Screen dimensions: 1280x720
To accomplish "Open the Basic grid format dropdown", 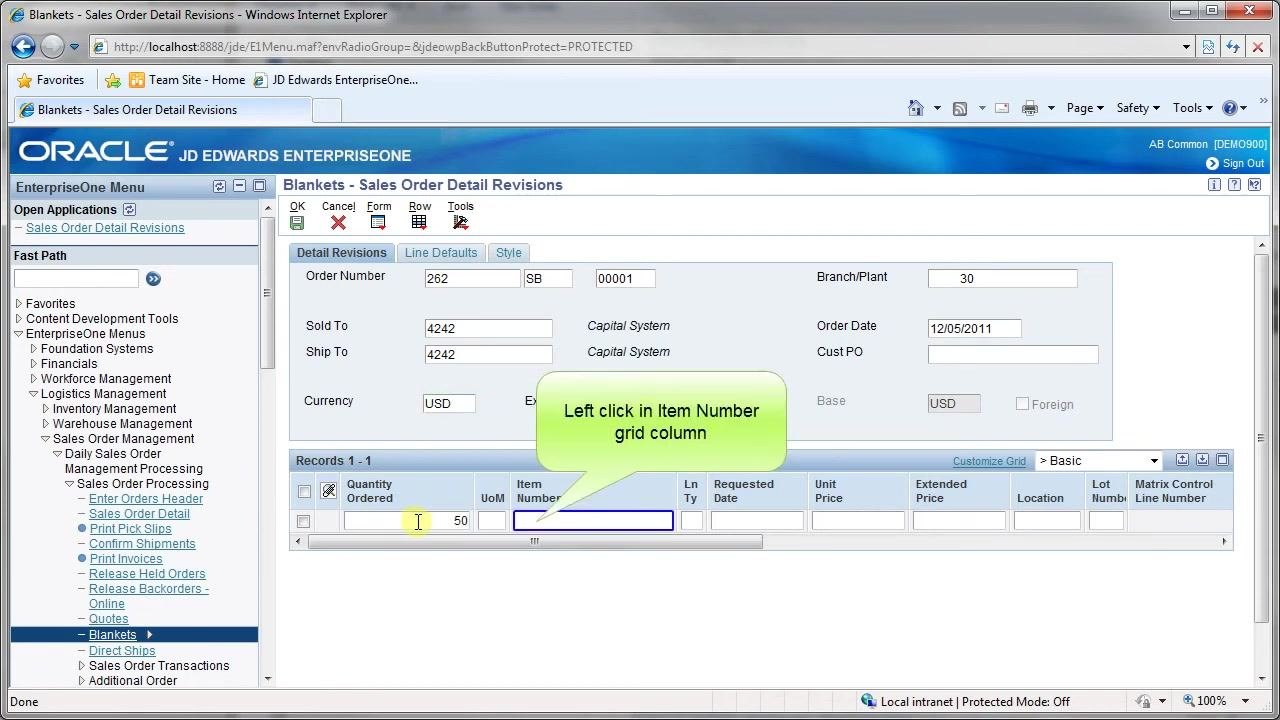I will pyautogui.click(x=1153, y=461).
